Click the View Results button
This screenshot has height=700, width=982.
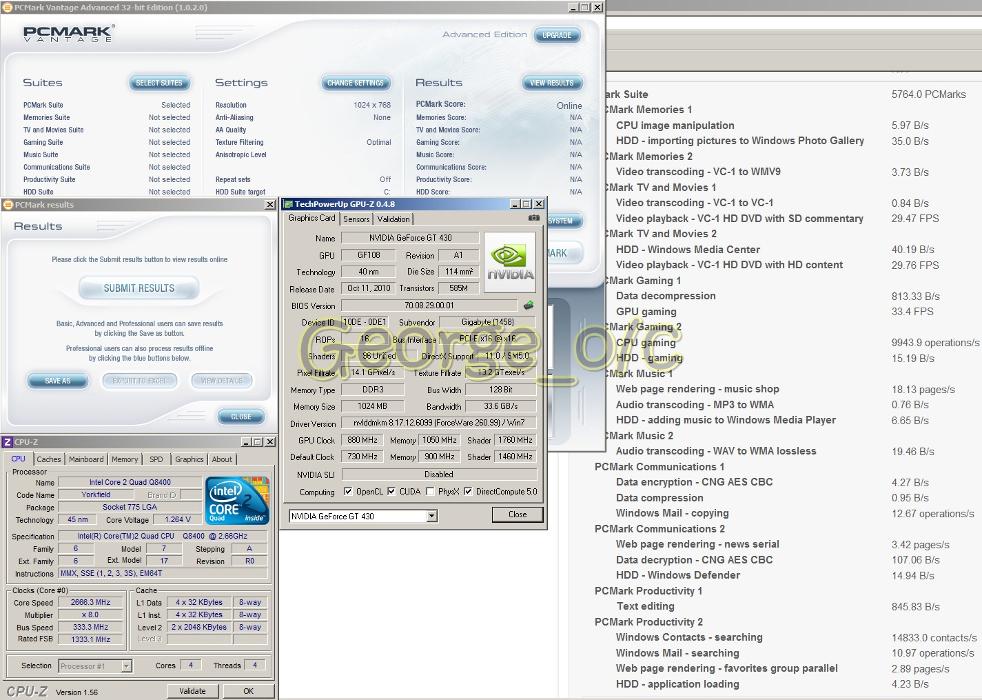[552, 83]
